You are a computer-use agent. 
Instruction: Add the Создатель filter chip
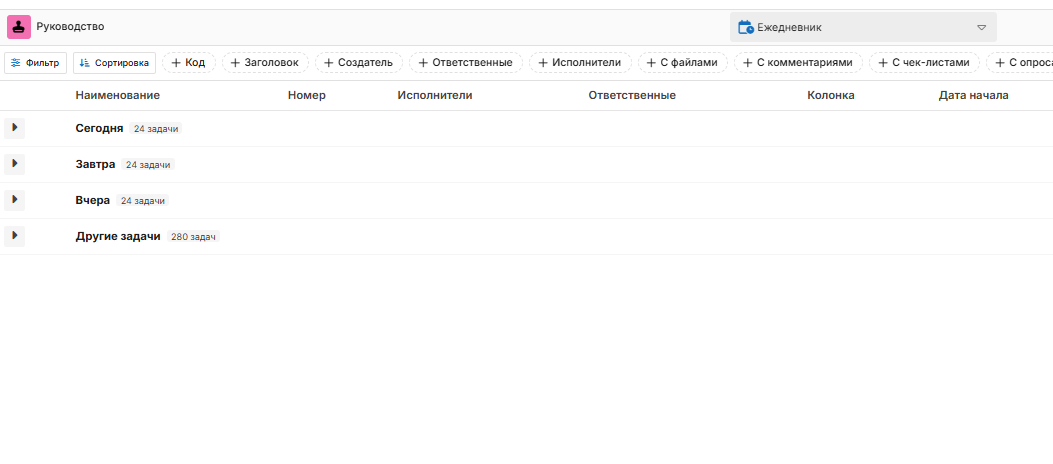click(x=358, y=63)
